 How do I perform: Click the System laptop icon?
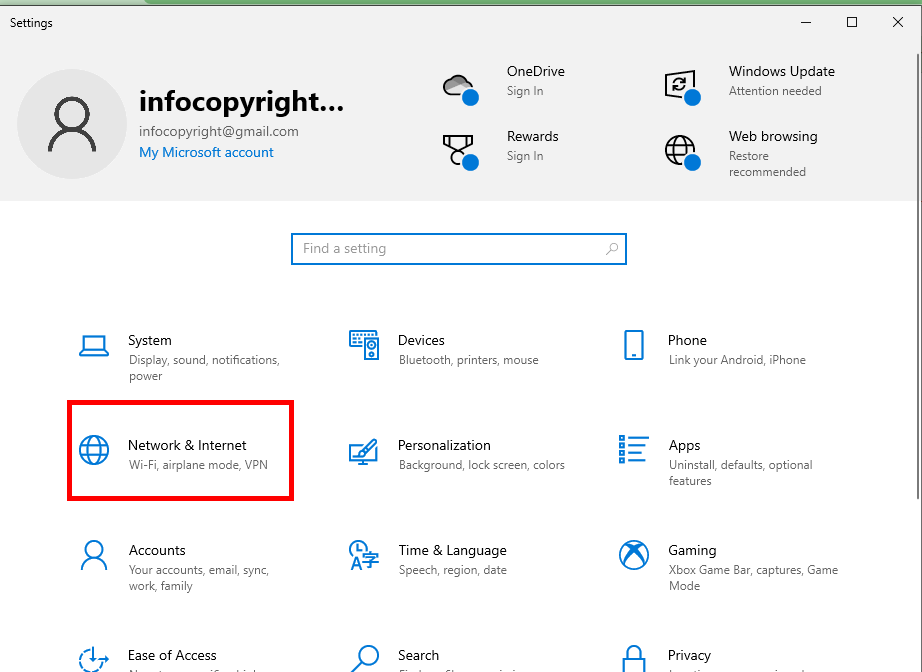pos(94,346)
